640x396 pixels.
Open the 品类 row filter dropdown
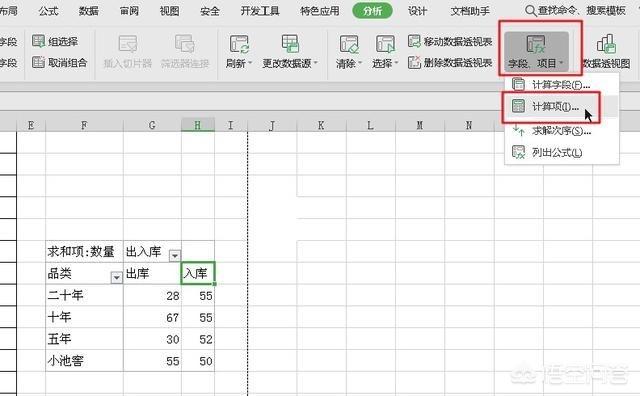(x=116, y=278)
